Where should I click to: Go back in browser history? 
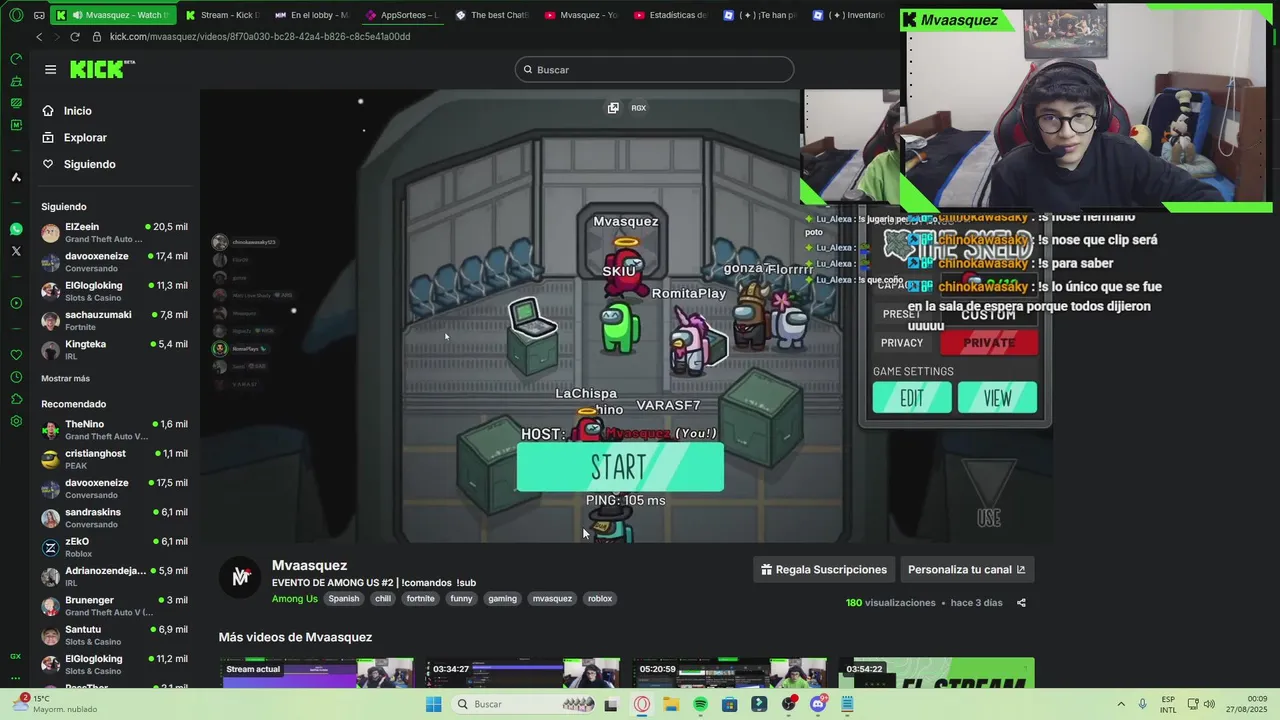tap(39, 37)
